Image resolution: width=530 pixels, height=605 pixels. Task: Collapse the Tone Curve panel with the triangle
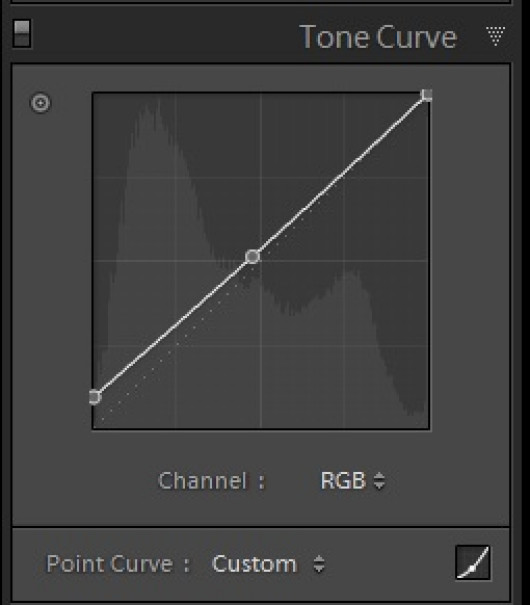pyautogui.click(x=495, y=36)
